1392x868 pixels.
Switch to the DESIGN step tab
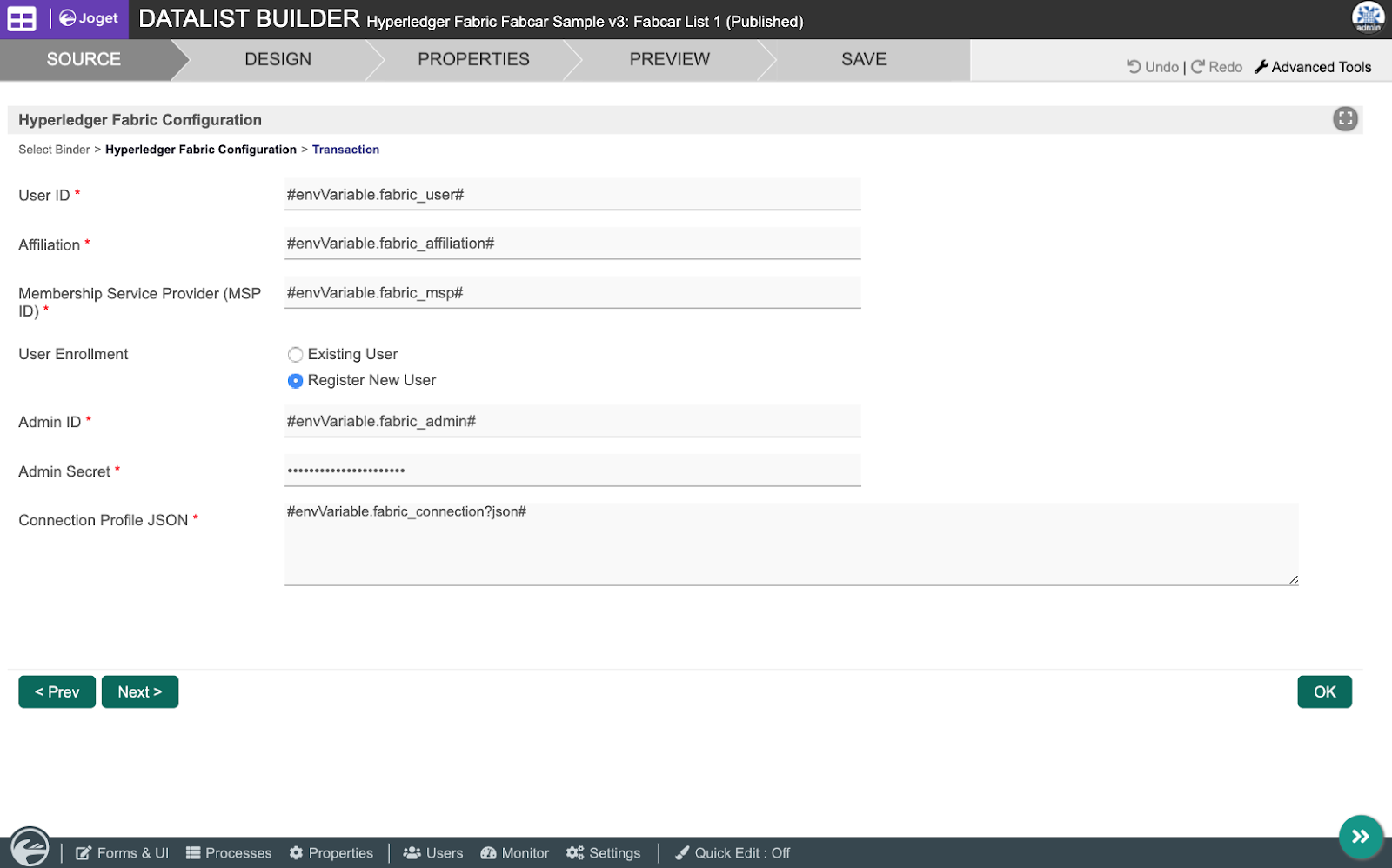(x=278, y=59)
